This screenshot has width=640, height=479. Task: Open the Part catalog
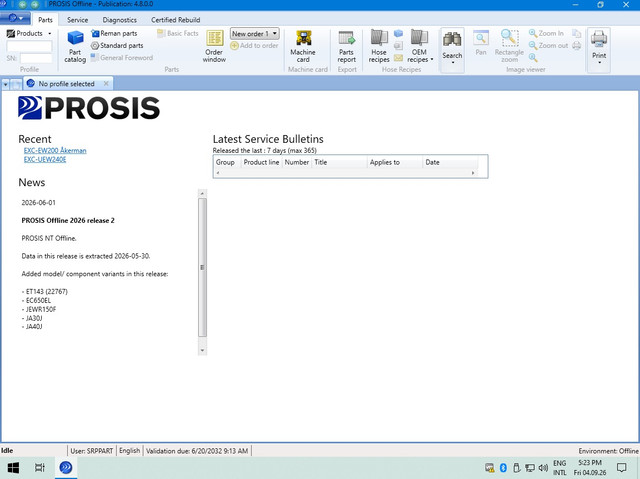pyautogui.click(x=75, y=47)
